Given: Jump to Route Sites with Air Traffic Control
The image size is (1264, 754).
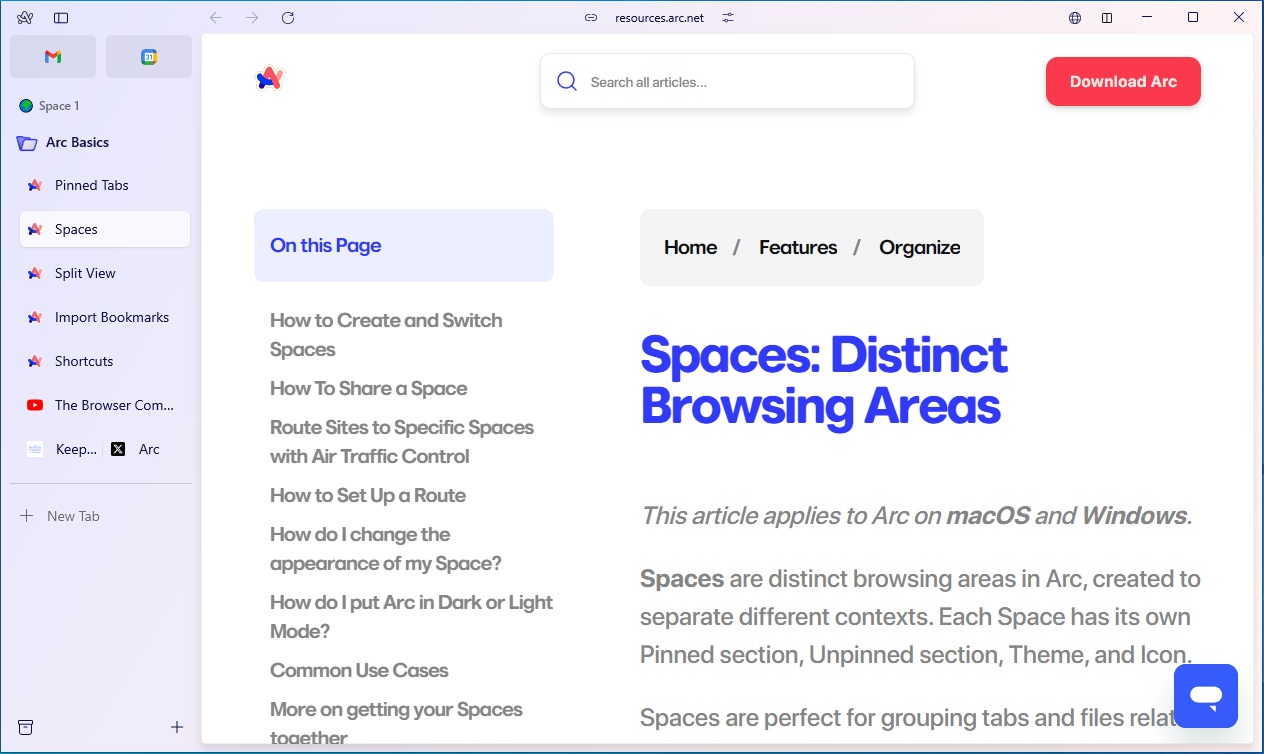Looking at the screenshot, I should (x=402, y=442).
